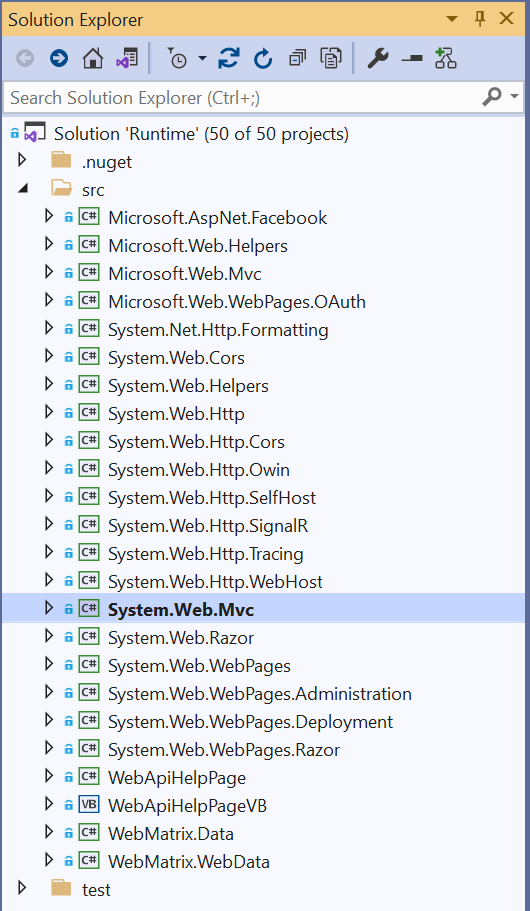Click the lock icon beside WebMatrix.WebData
This screenshot has height=911, width=530.
point(68,861)
